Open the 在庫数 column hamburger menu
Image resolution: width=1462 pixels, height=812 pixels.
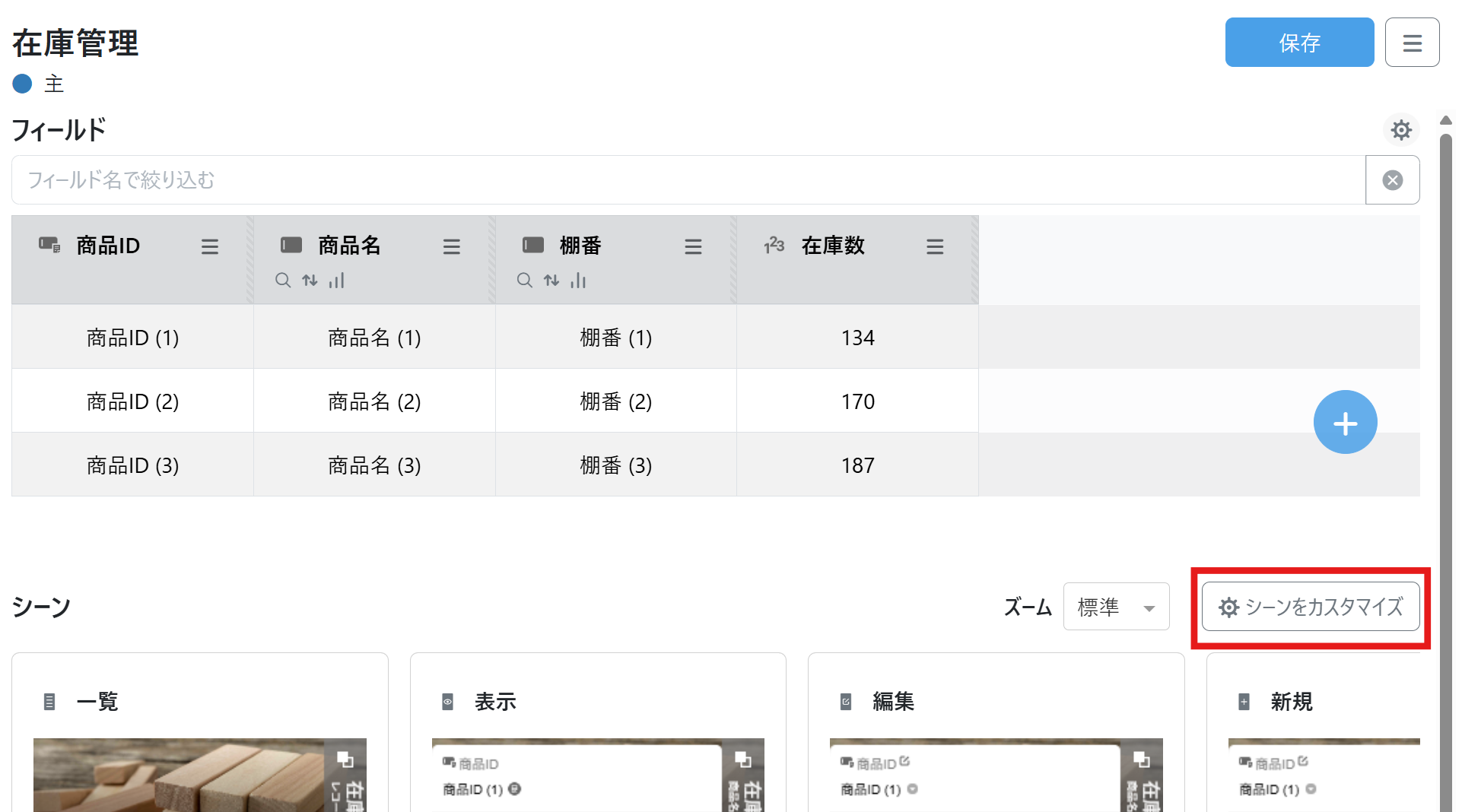[935, 247]
